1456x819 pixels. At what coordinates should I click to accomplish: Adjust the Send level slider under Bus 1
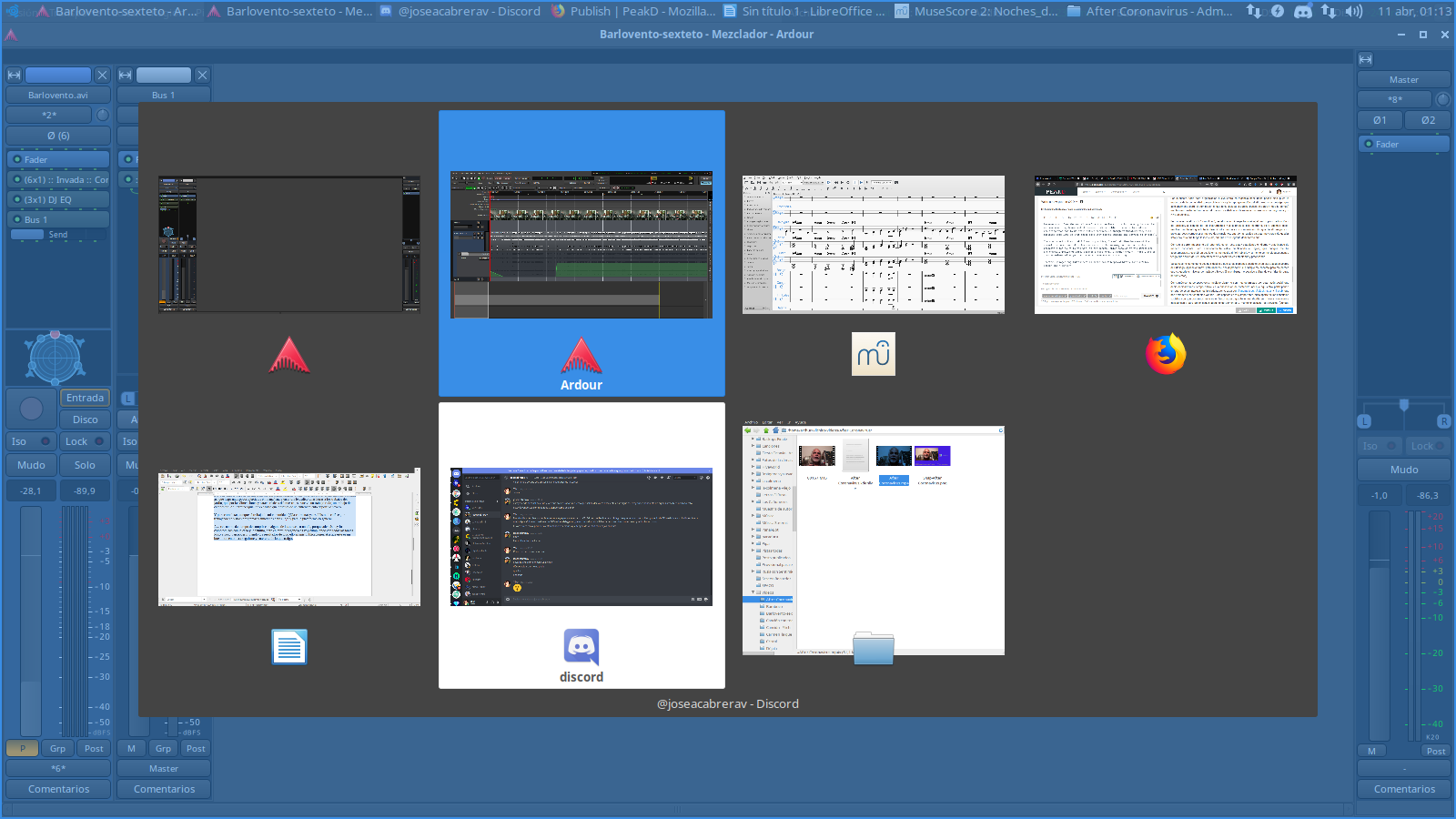point(58,235)
